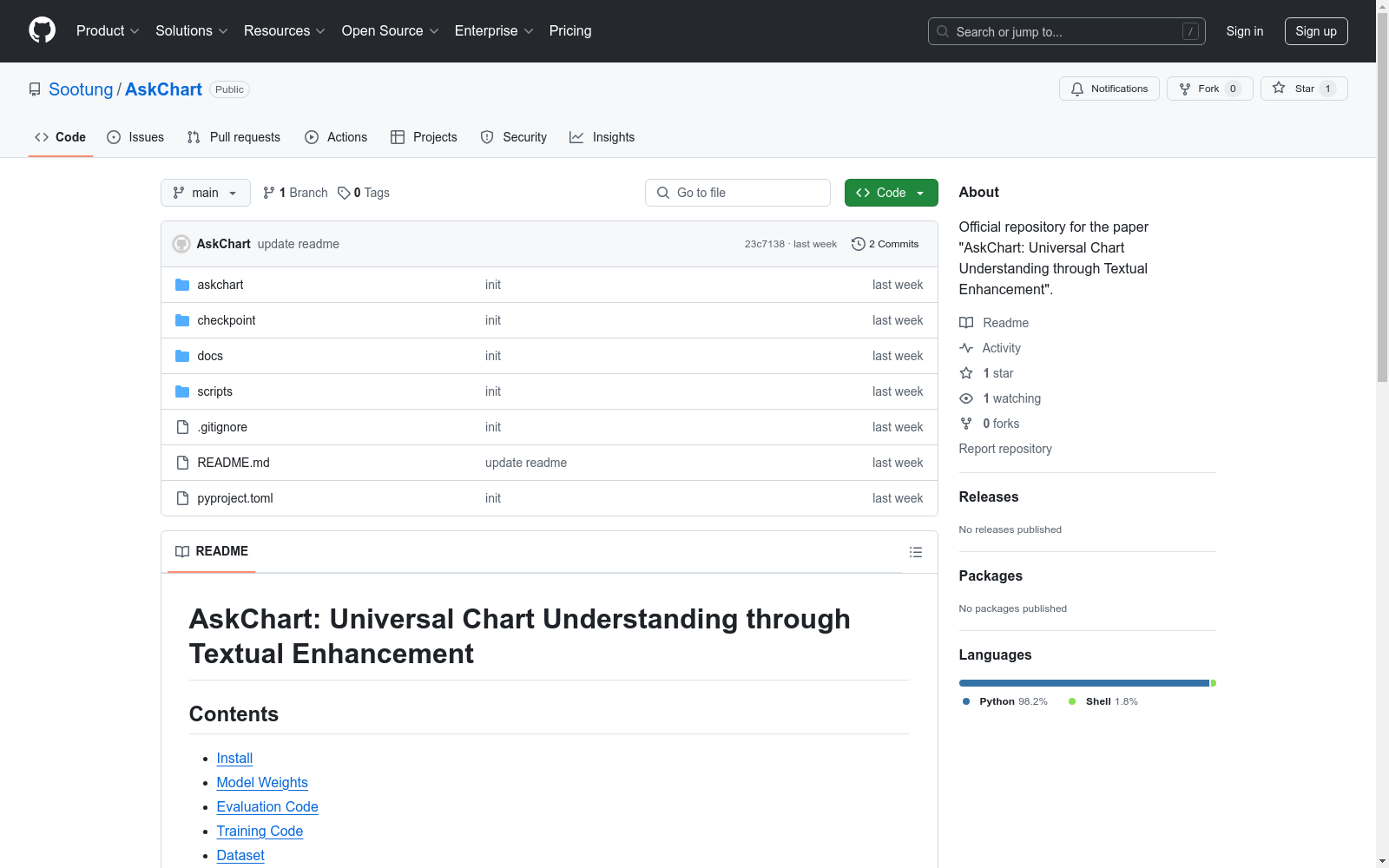This screenshot has height=868, width=1389.
Task: Click the pyproject.toml file icon
Action: pyautogui.click(x=182, y=498)
